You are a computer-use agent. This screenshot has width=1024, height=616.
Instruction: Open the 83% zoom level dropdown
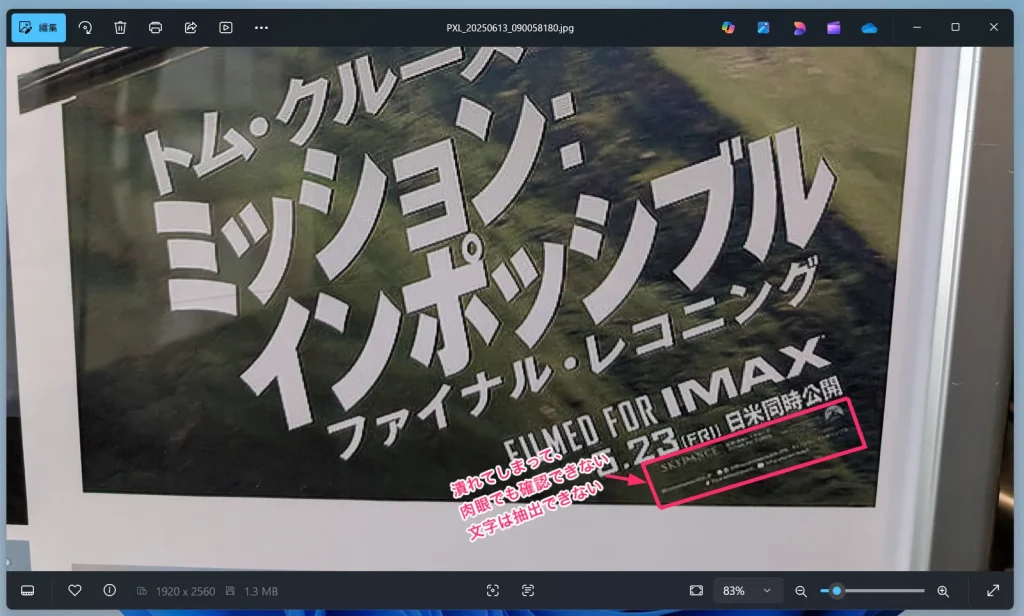[747, 591]
